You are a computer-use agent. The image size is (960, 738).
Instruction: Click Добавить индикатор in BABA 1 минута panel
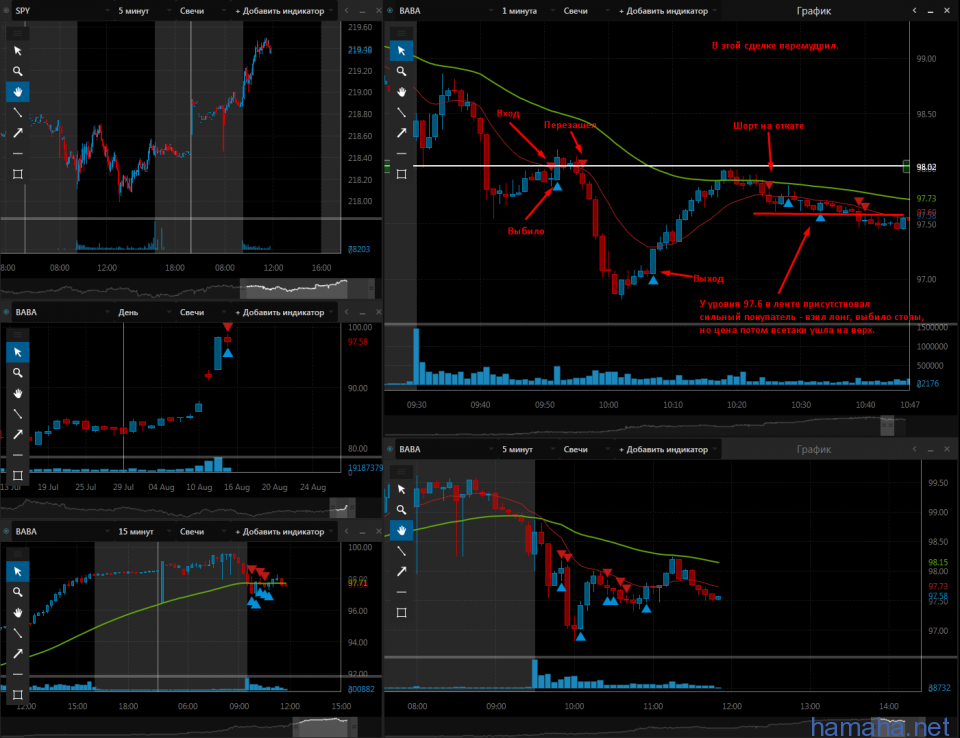click(x=667, y=11)
